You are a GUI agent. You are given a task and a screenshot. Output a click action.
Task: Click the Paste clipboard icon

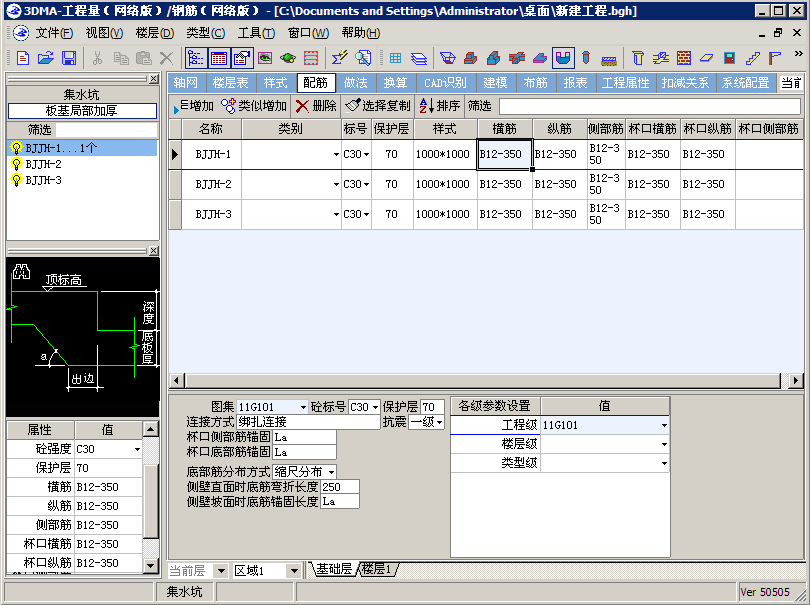click(144, 58)
